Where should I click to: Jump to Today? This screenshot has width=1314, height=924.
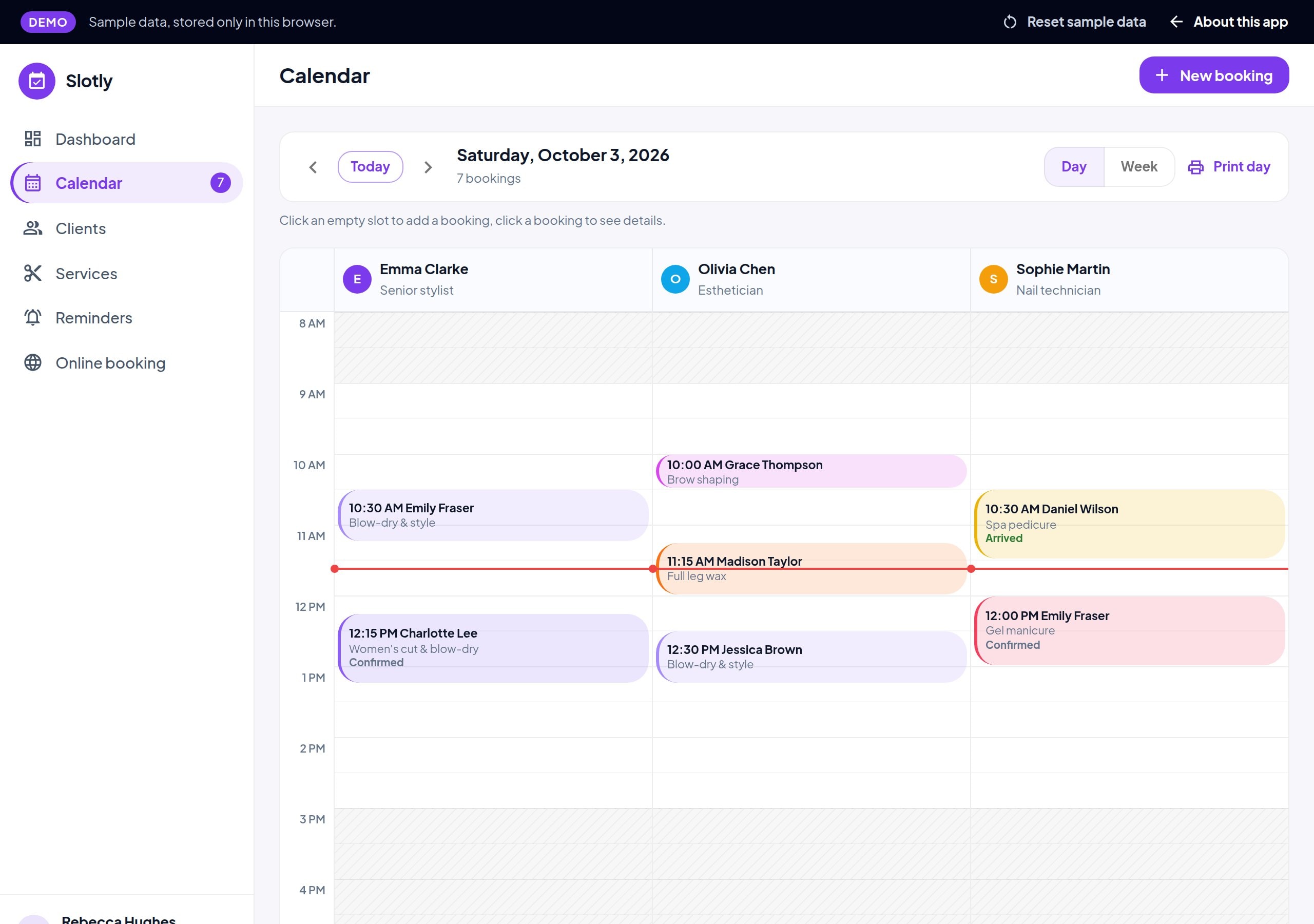click(x=370, y=167)
